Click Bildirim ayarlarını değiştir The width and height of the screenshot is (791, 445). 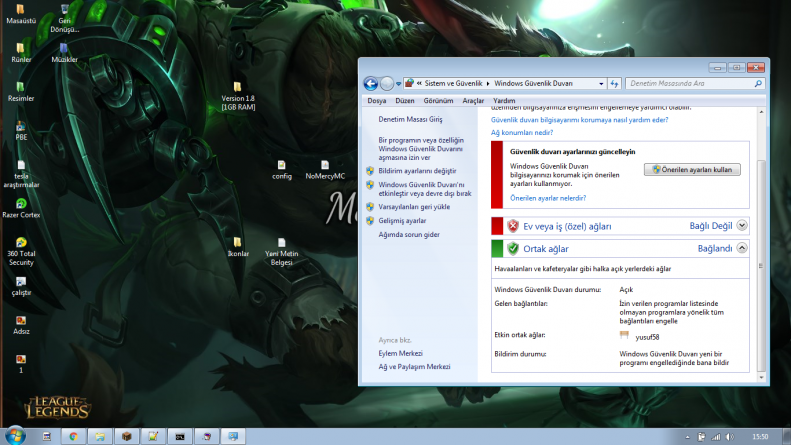(417, 171)
